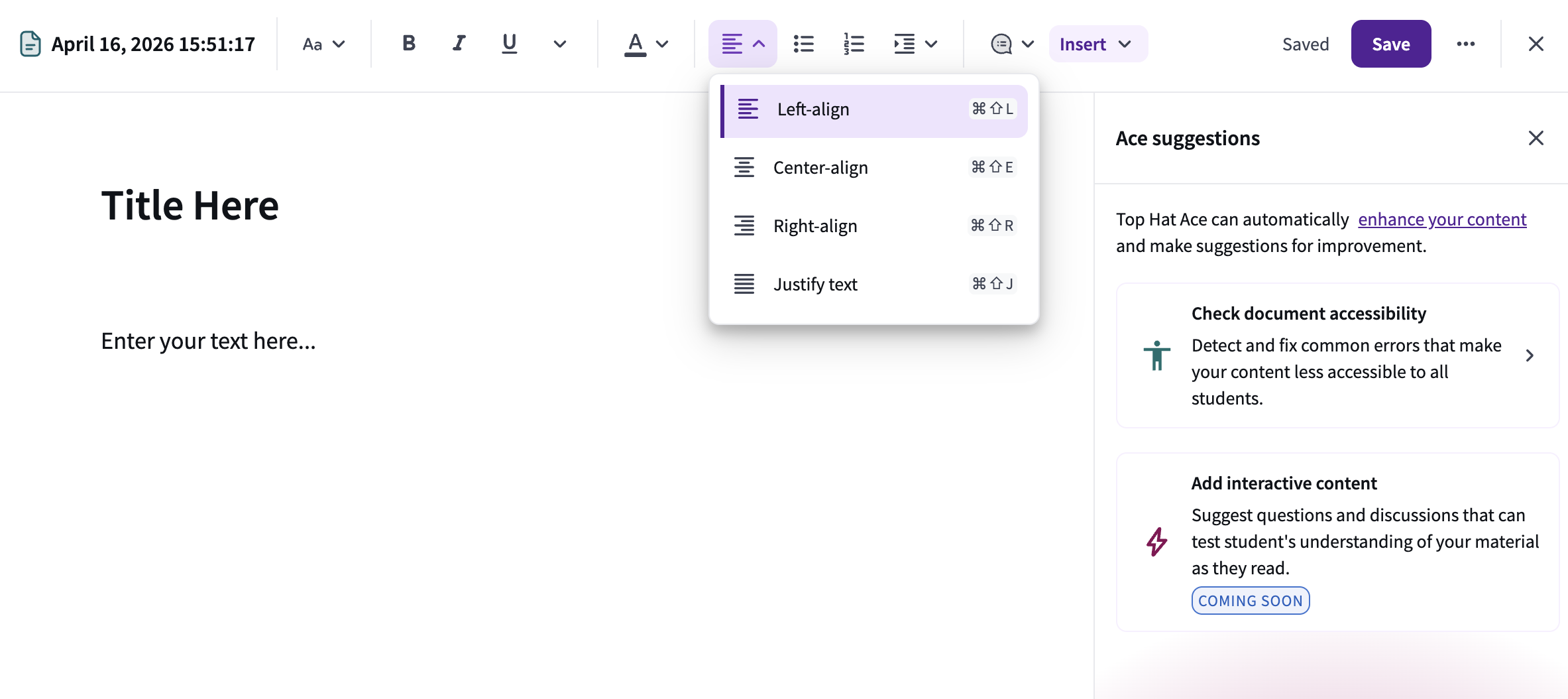This screenshot has width=1568, height=699.
Task: Open indent options dropdown arrow
Action: (x=931, y=44)
